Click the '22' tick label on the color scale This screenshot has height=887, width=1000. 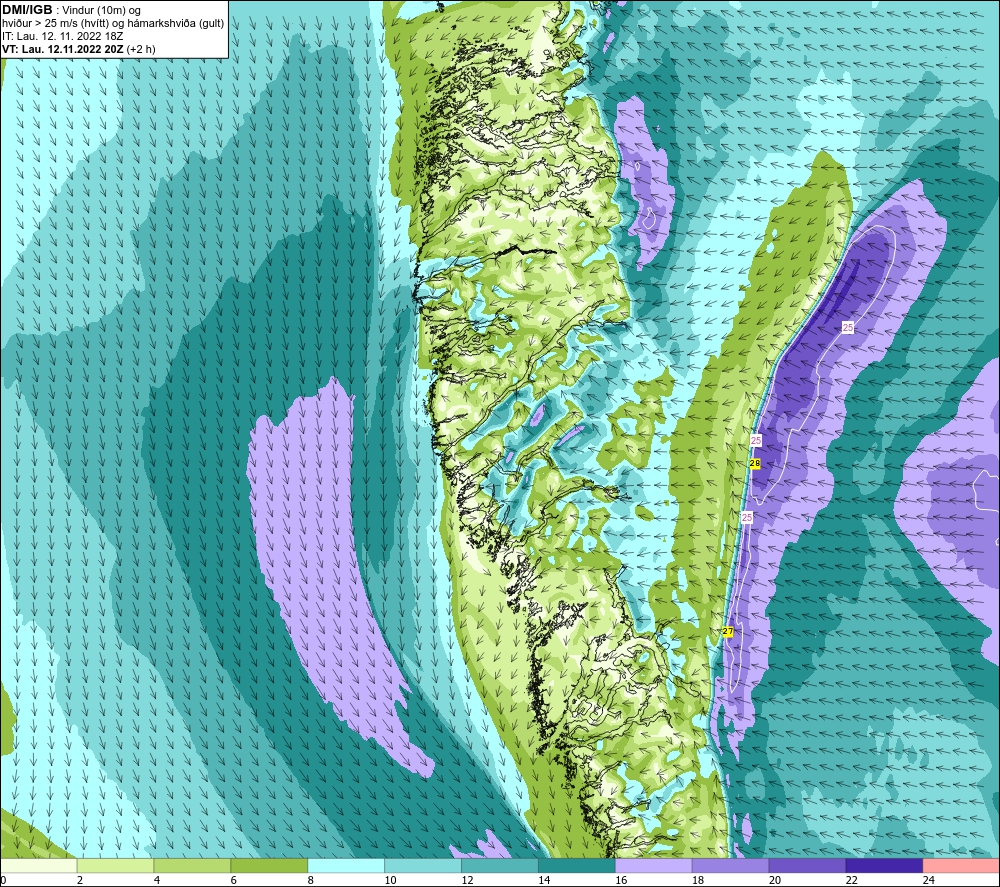click(851, 880)
